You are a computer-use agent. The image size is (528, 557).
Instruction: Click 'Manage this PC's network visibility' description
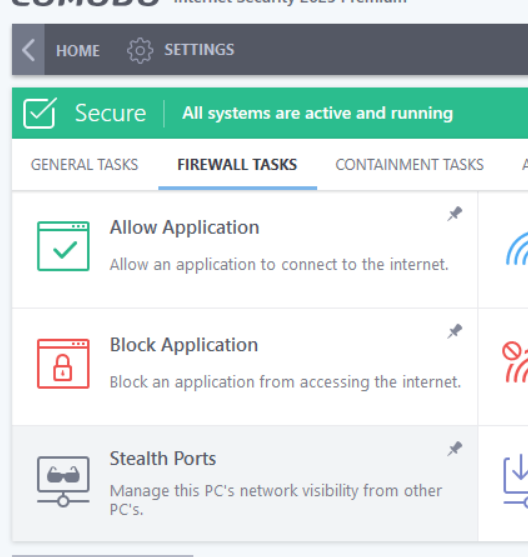pyautogui.click(x=276, y=500)
